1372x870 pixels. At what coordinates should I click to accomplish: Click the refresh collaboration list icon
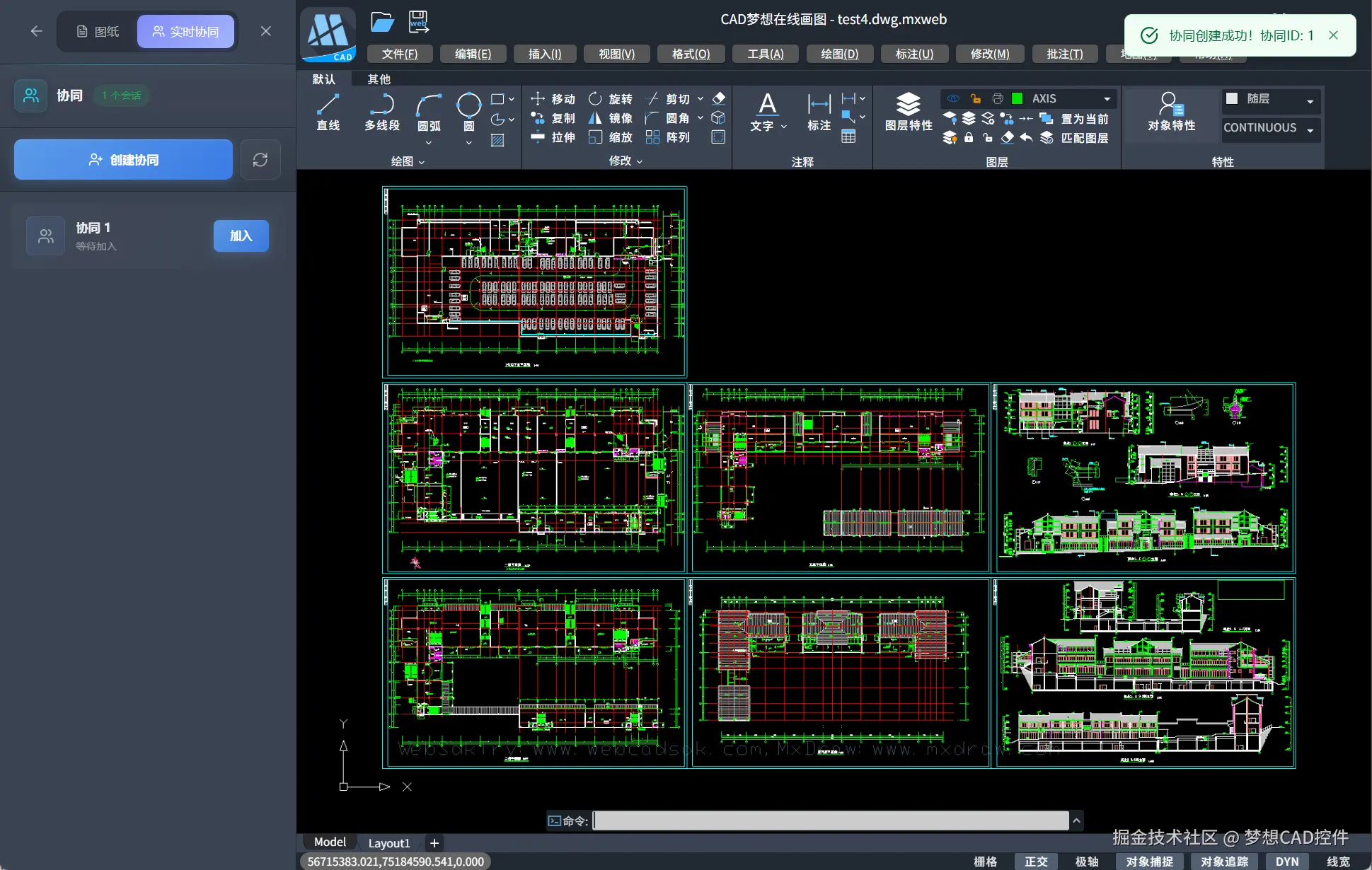260,160
